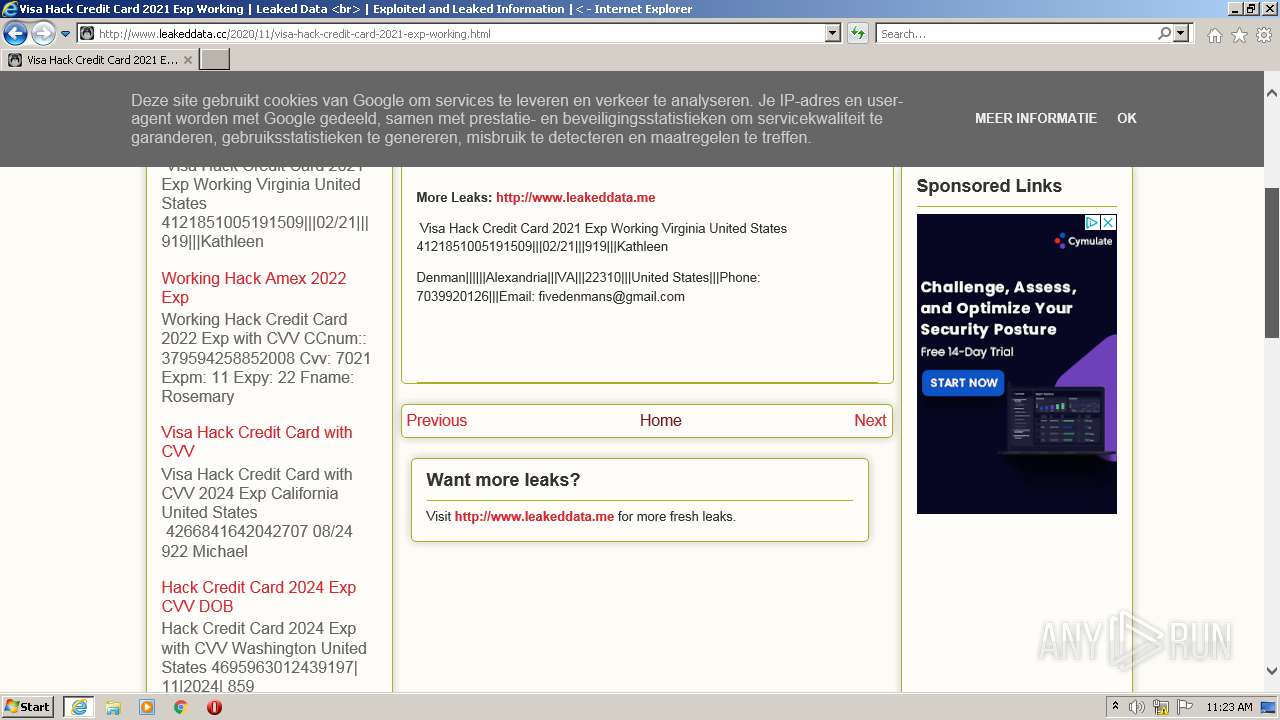Click the network tray icon
Screen dimensions: 1280x720
pos(1161,707)
